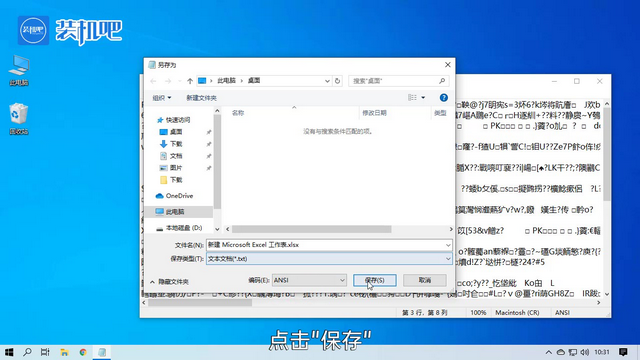Select 图片 in navigation pane

(176, 168)
